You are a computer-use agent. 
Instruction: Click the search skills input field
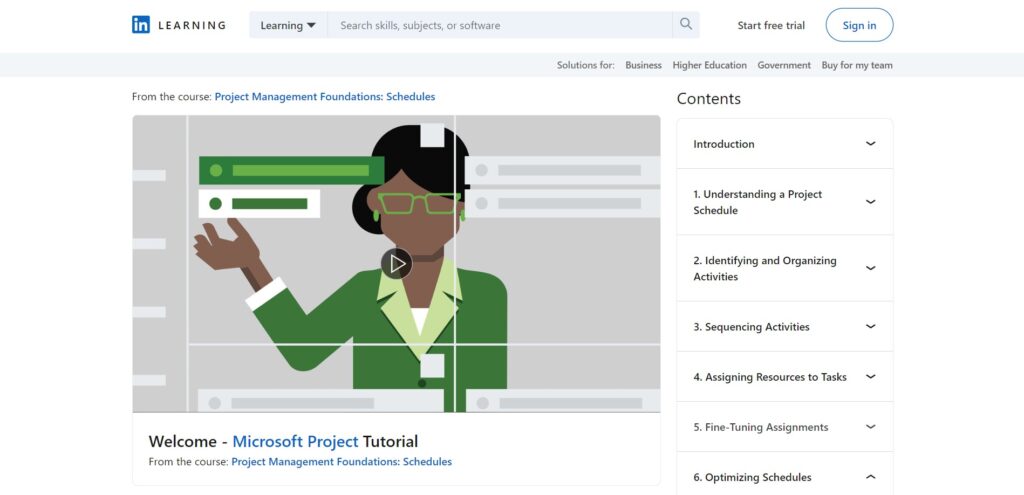point(500,25)
